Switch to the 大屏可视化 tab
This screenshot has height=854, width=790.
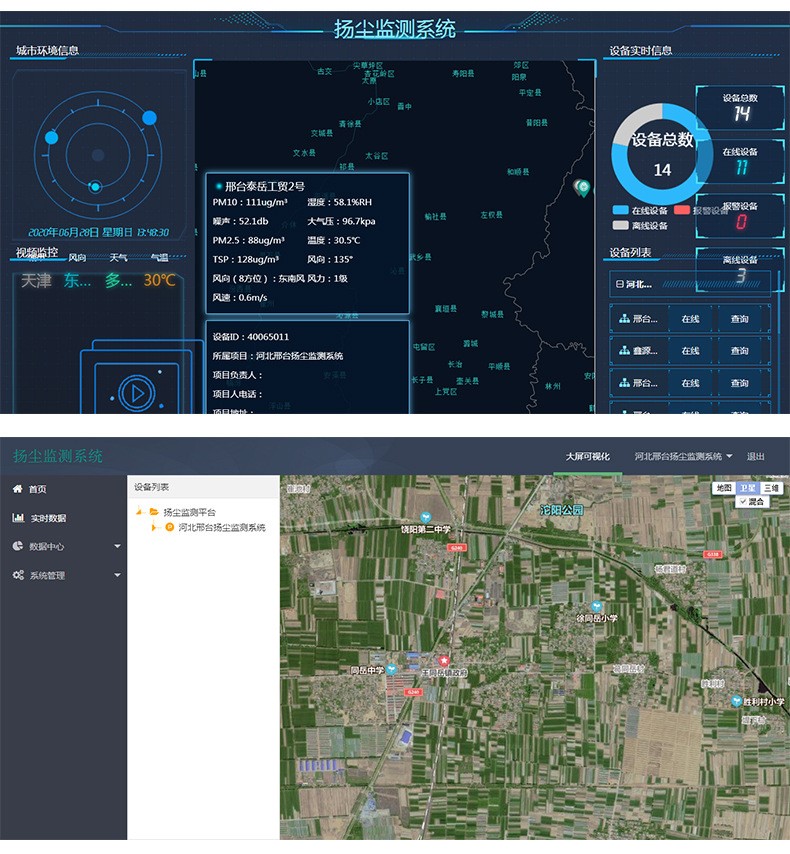(587, 456)
